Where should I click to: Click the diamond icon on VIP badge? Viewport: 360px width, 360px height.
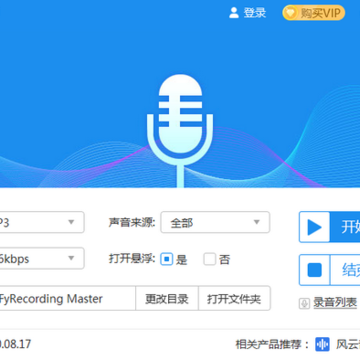pos(291,13)
